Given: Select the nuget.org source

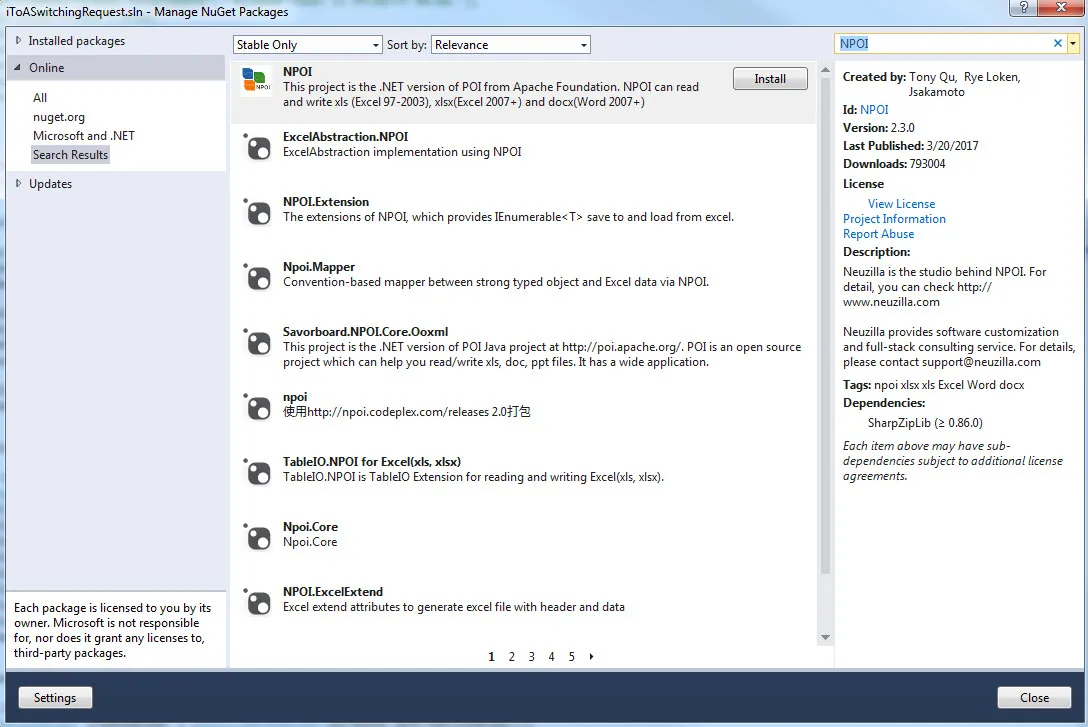Looking at the screenshot, I should [x=59, y=117].
